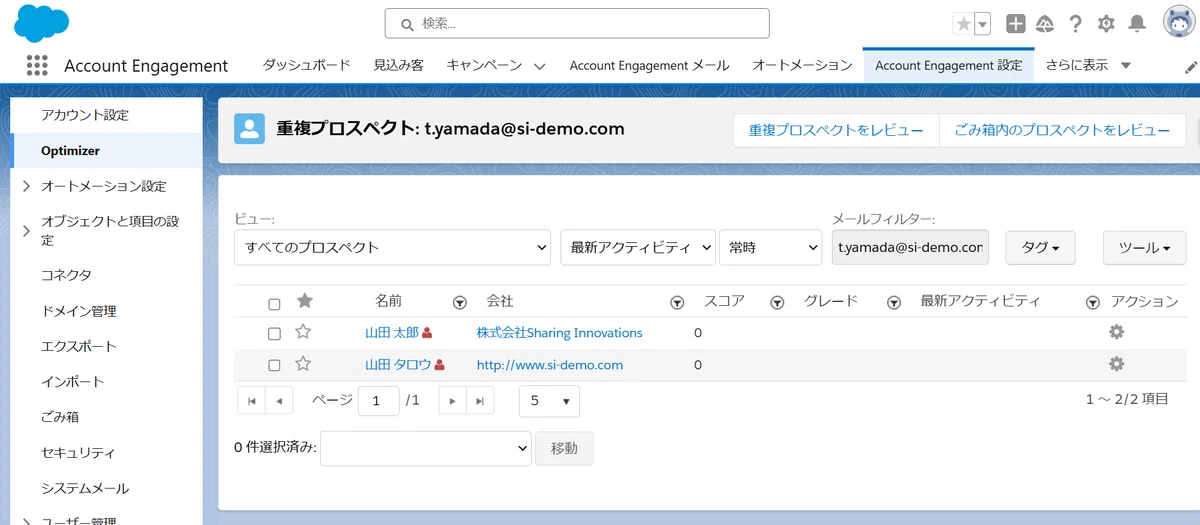Go to next page in pagination
1200x525 pixels.
click(453, 401)
